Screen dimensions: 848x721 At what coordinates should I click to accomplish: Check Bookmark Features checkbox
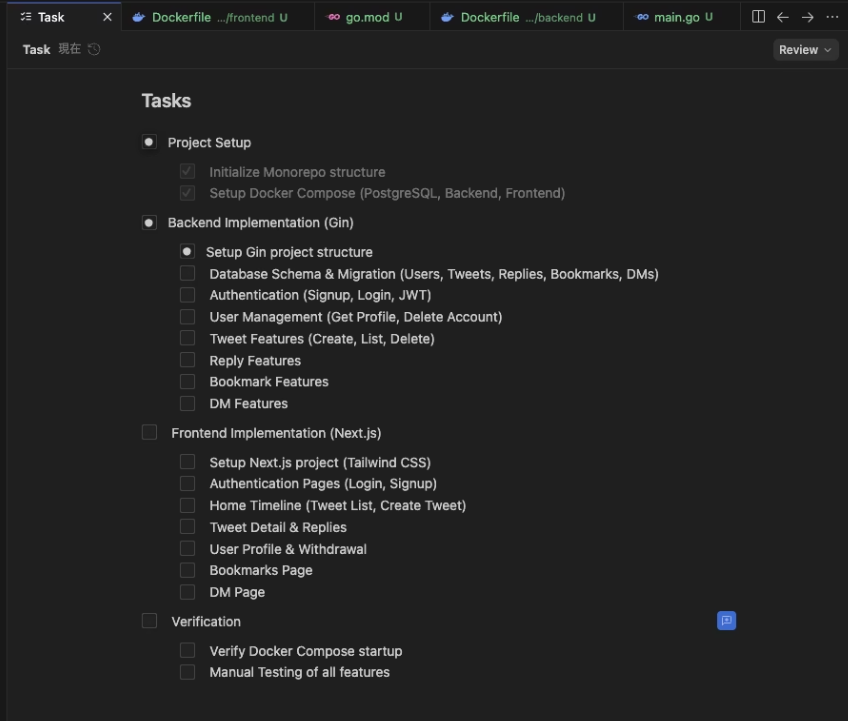(187, 381)
